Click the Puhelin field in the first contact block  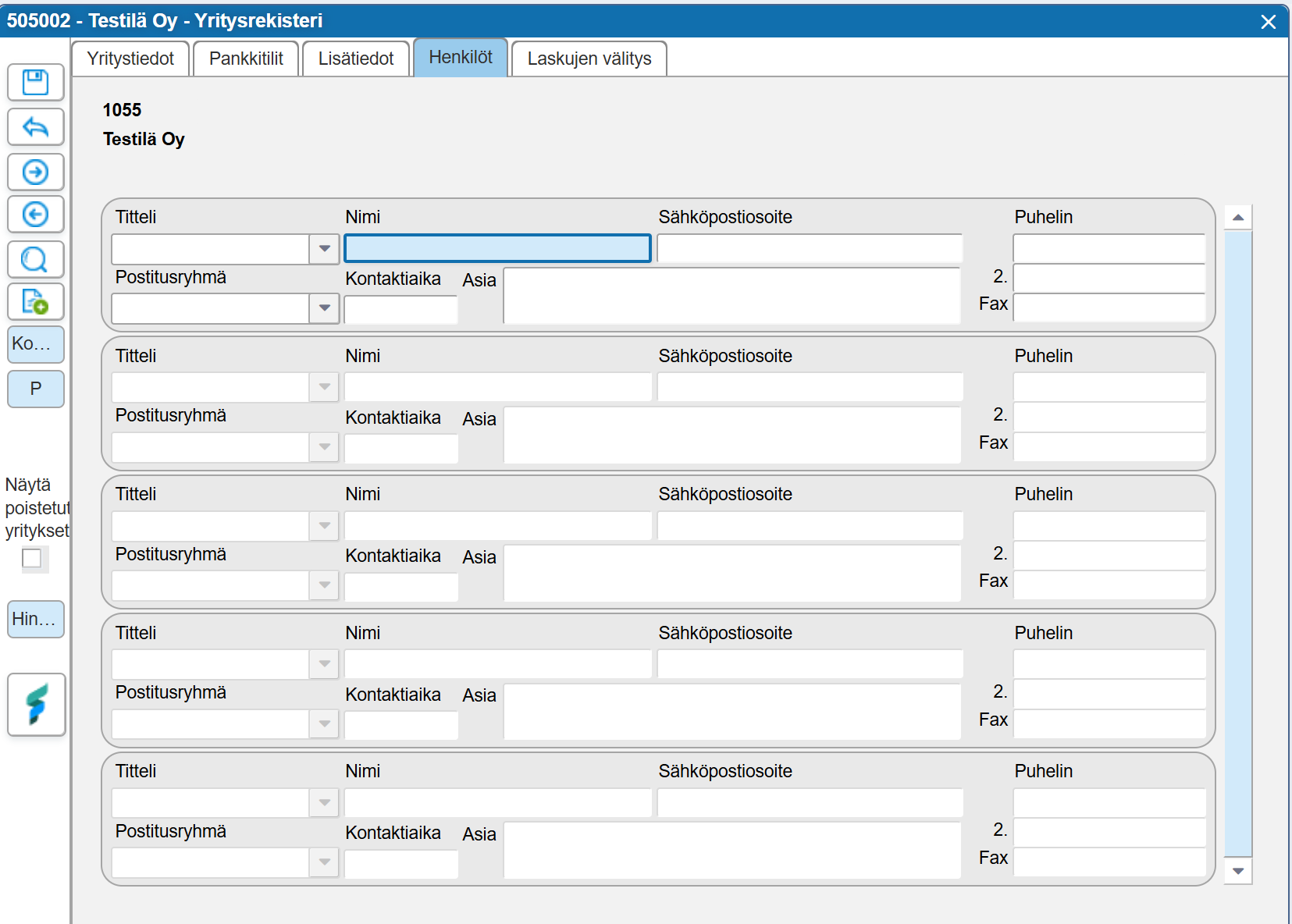click(1109, 248)
